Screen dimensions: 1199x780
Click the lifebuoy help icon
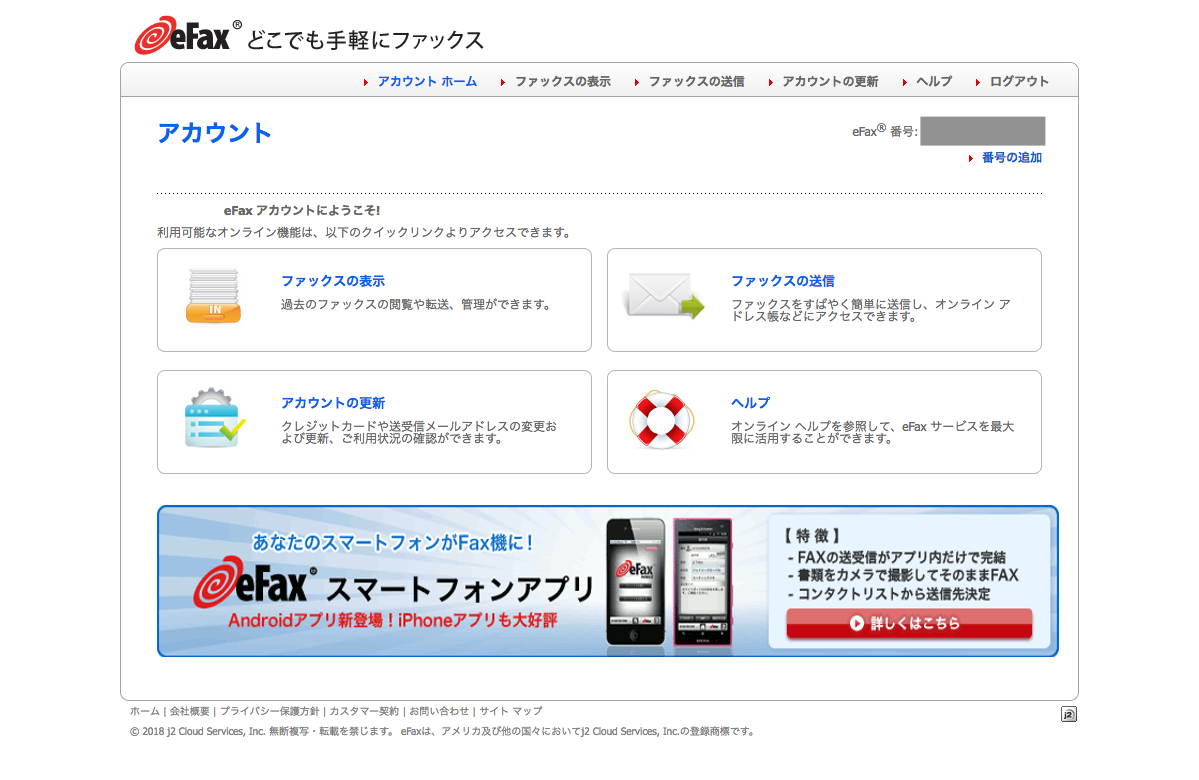(661, 420)
